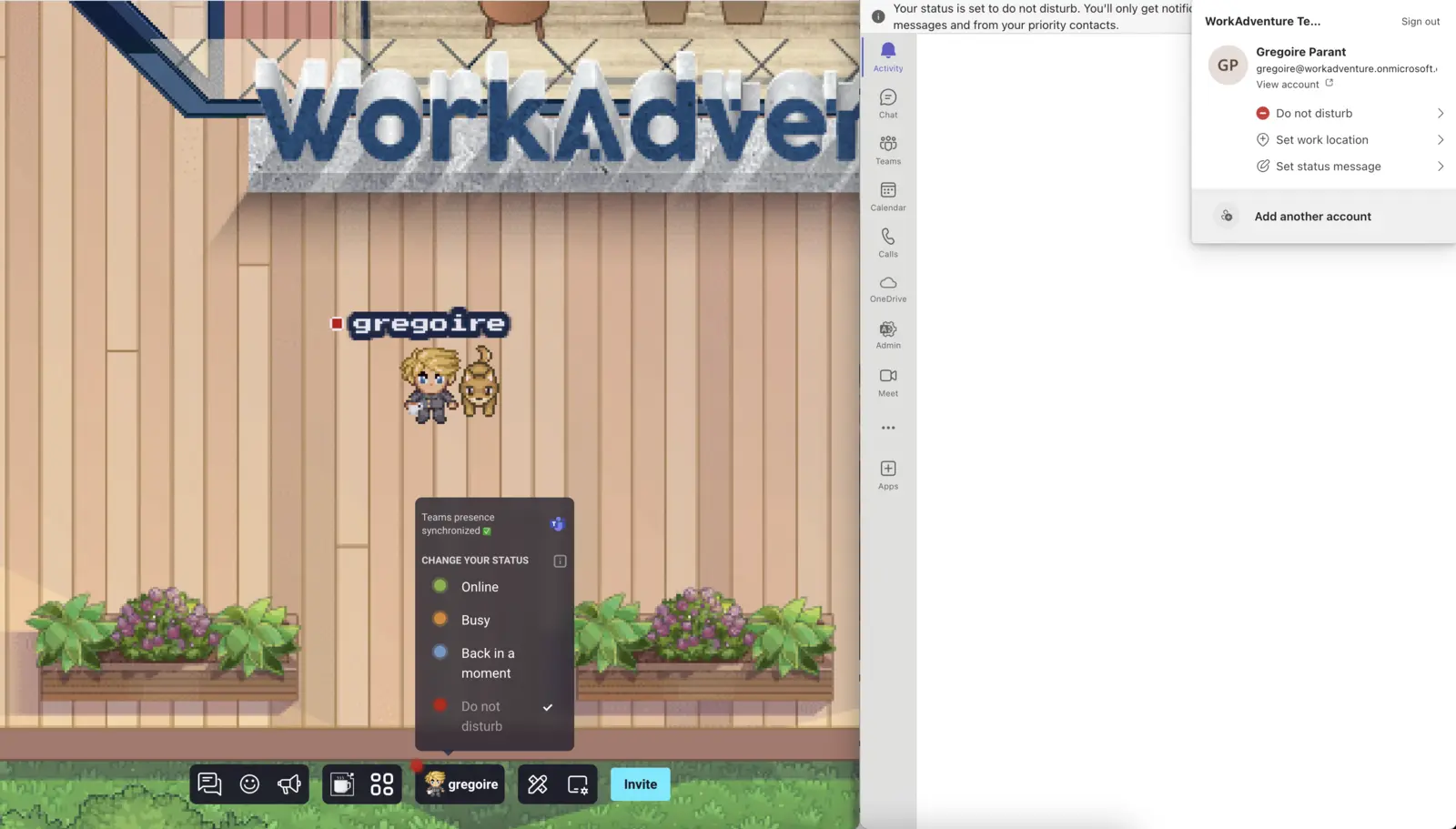Screen dimensions: 1456x829
Task: Click the megaphone broadcast icon
Action: [289, 784]
